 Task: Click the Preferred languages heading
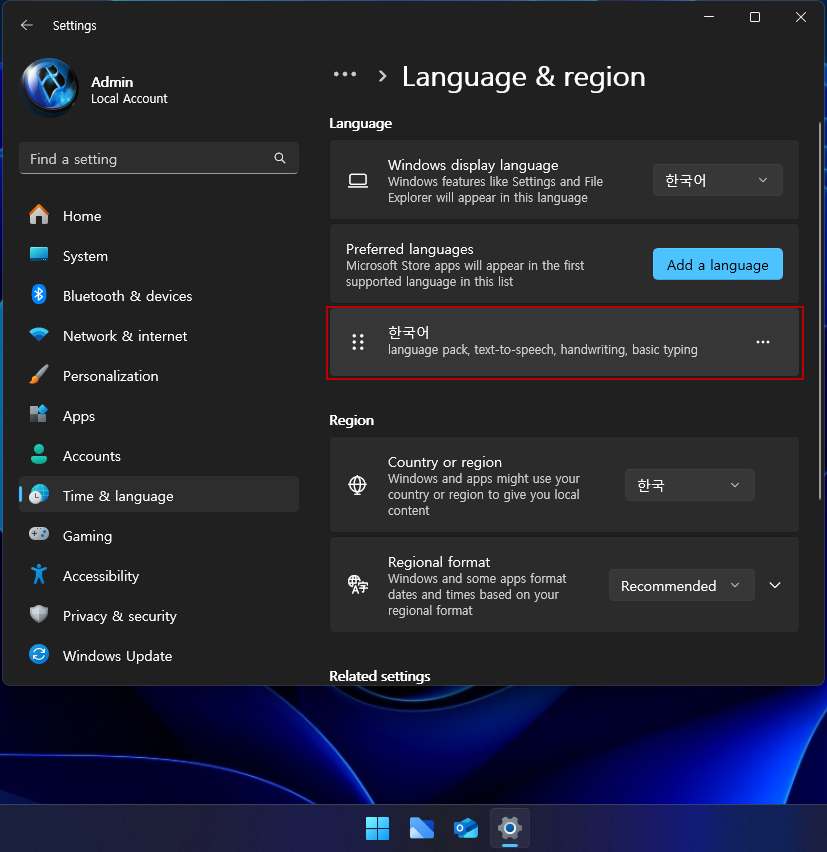(x=410, y=249)
